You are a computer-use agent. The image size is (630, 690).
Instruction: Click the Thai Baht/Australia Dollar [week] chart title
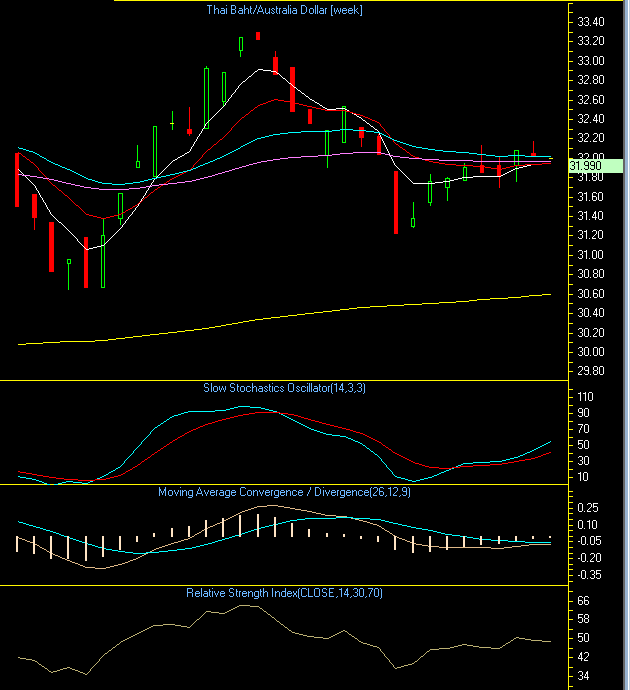pyautogui.click(x=283, y=10)
